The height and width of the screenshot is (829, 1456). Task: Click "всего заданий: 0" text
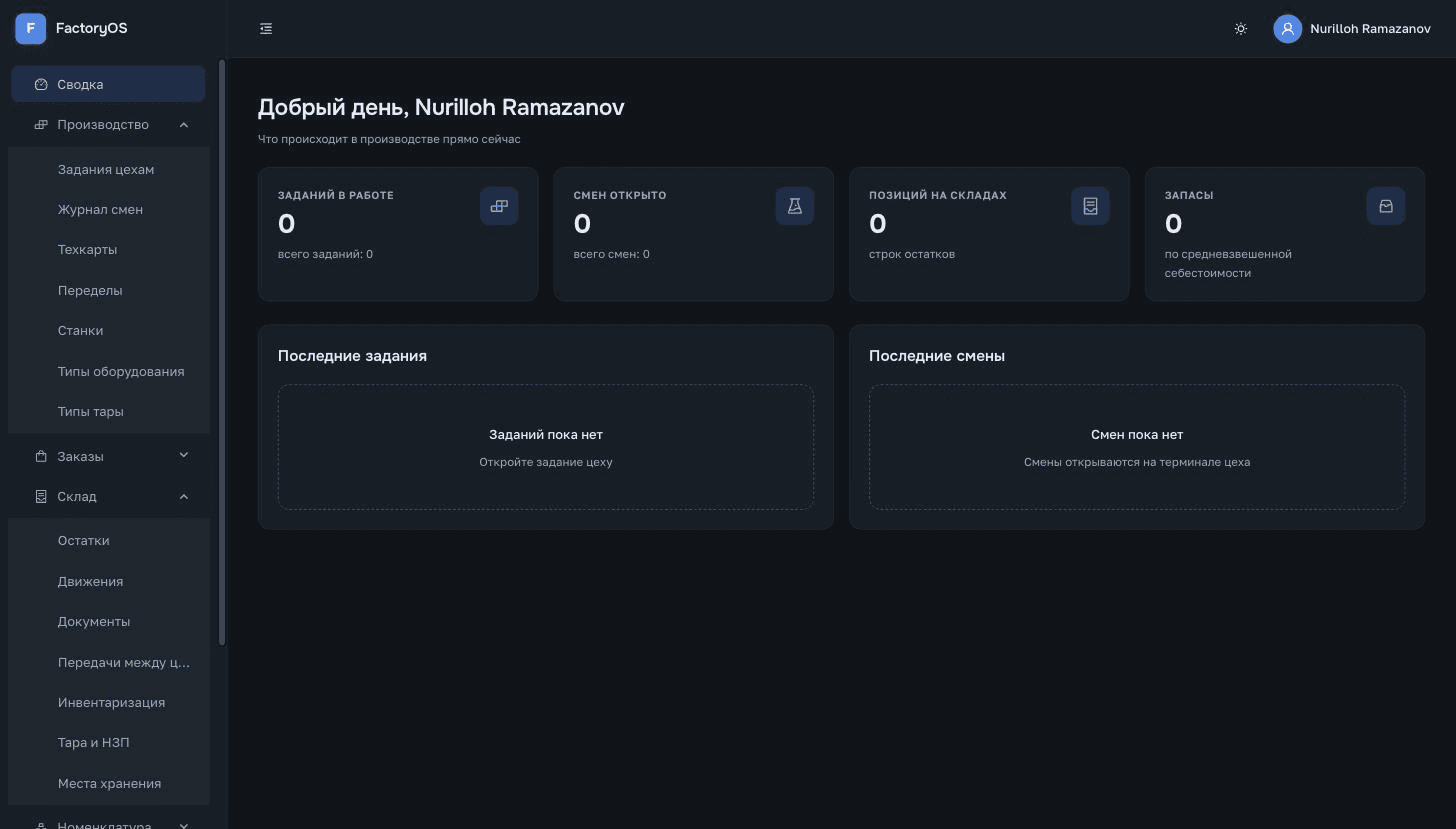coord(325,254)
